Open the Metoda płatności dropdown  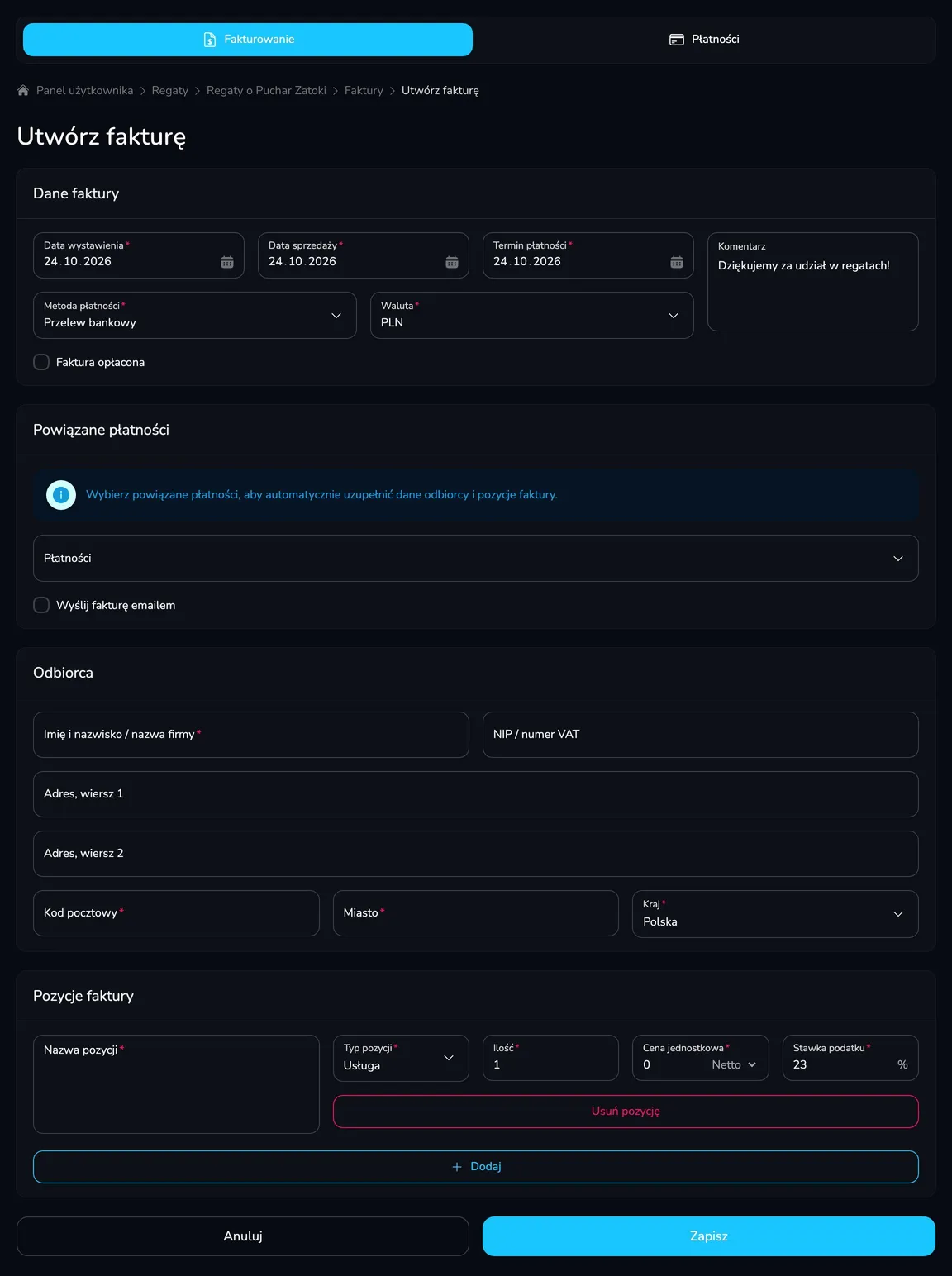[x=195, y=315]
